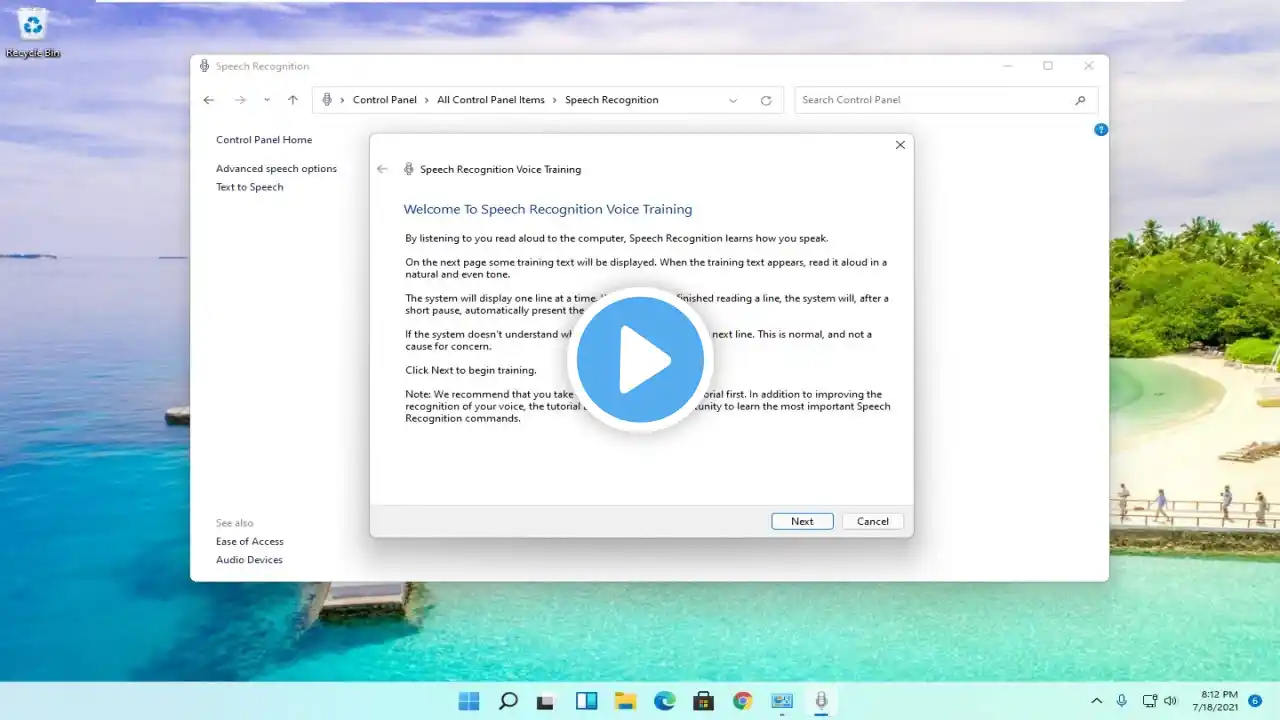Click Next to begin voice training

coord(802,521)
